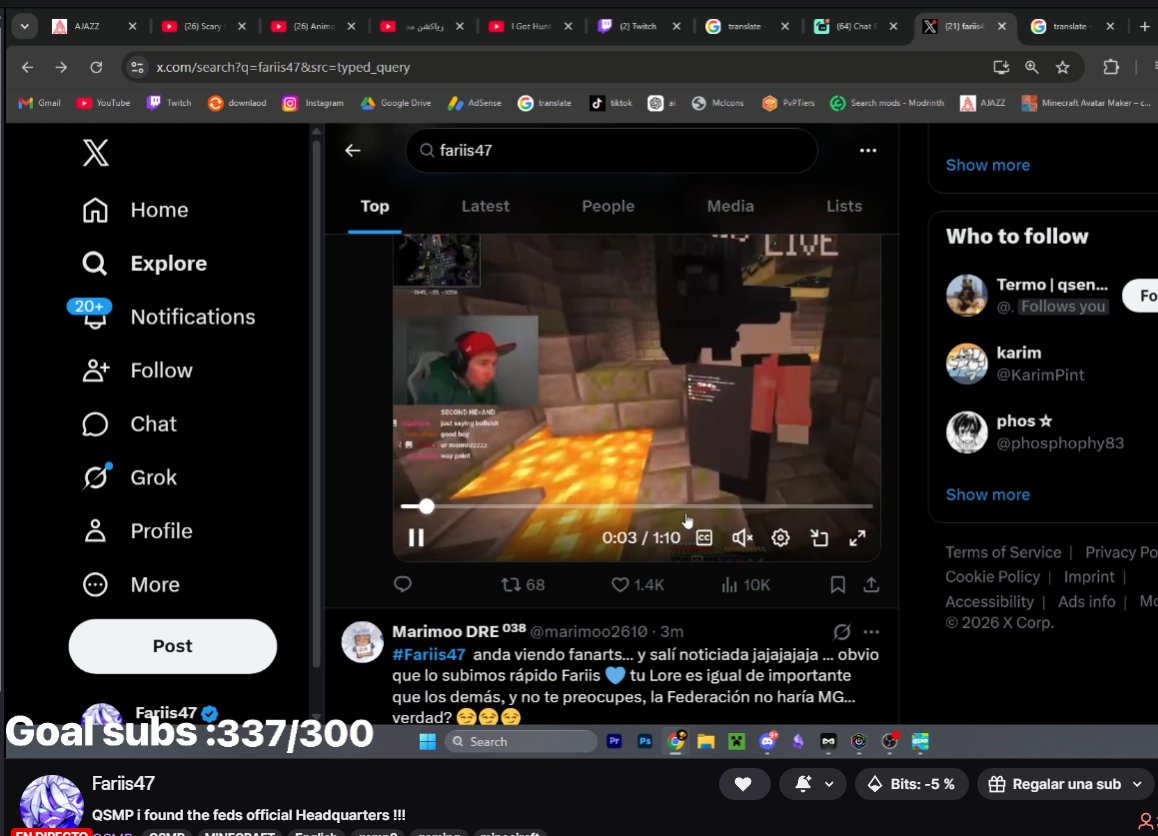Open Follow in the X sidebar

[137, 371]
